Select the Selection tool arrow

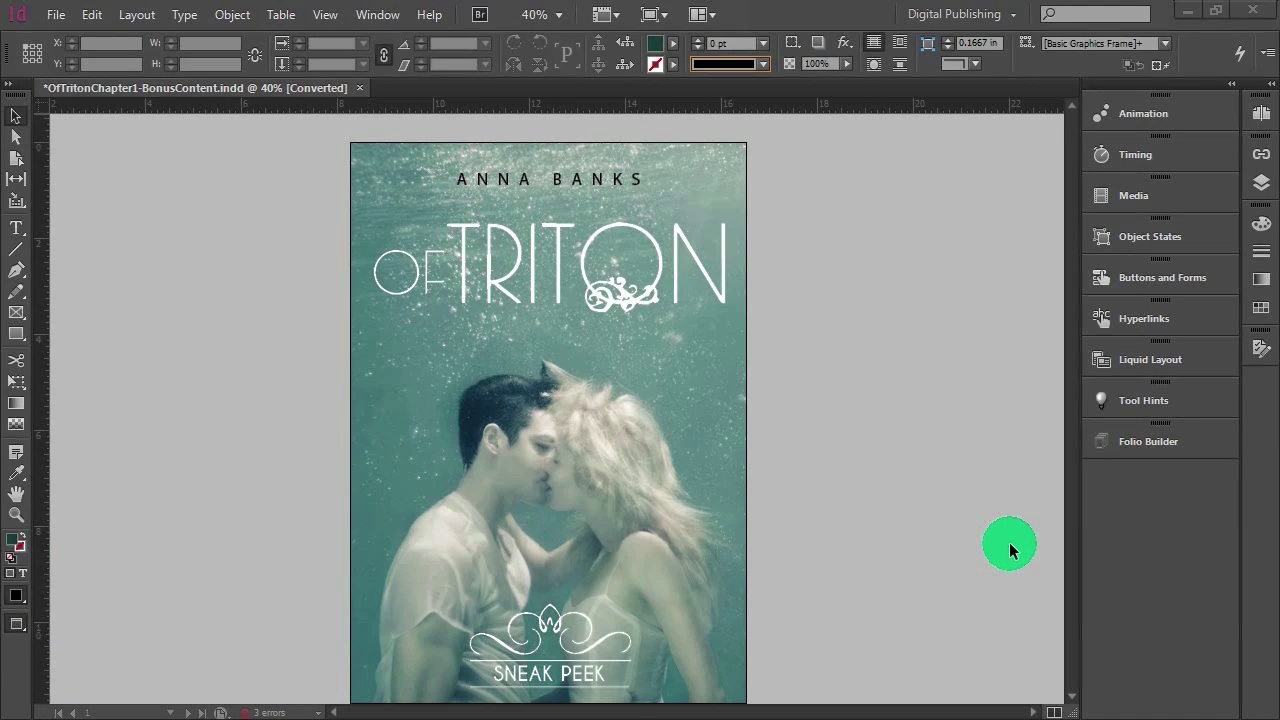point(16,116)
